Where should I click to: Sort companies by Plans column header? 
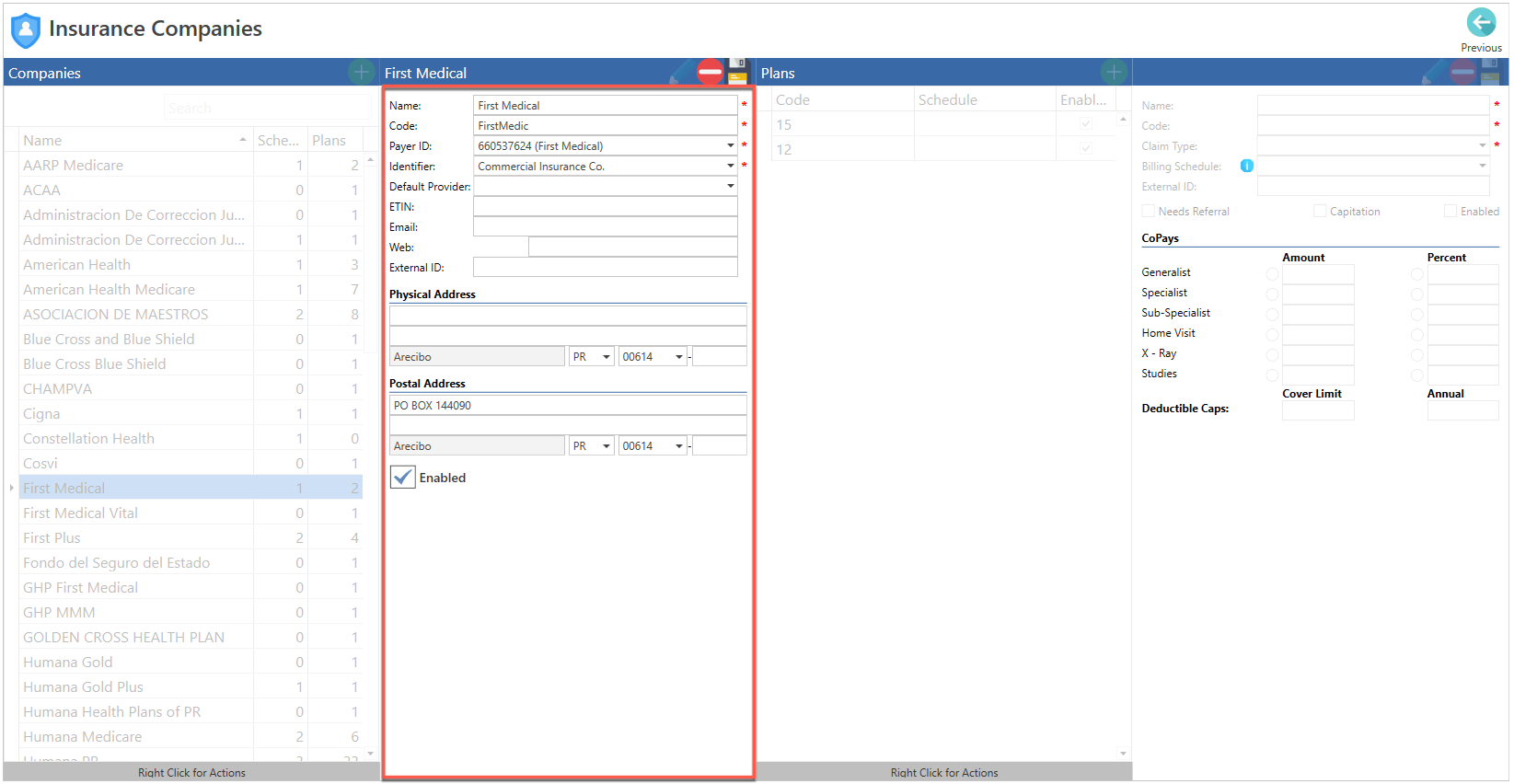[x=334, y=140]
